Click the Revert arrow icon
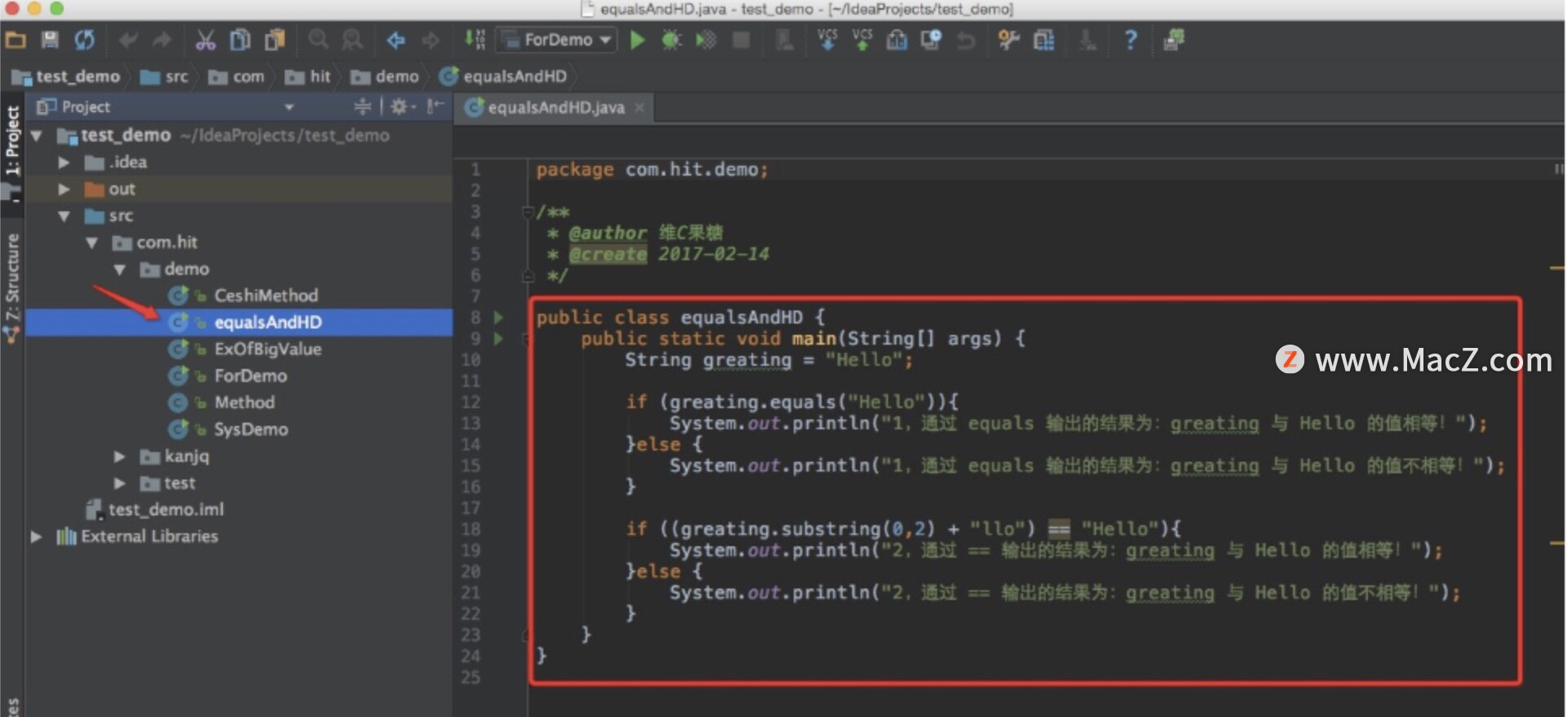Screen dimensions: 1568x717 point(966,40)
